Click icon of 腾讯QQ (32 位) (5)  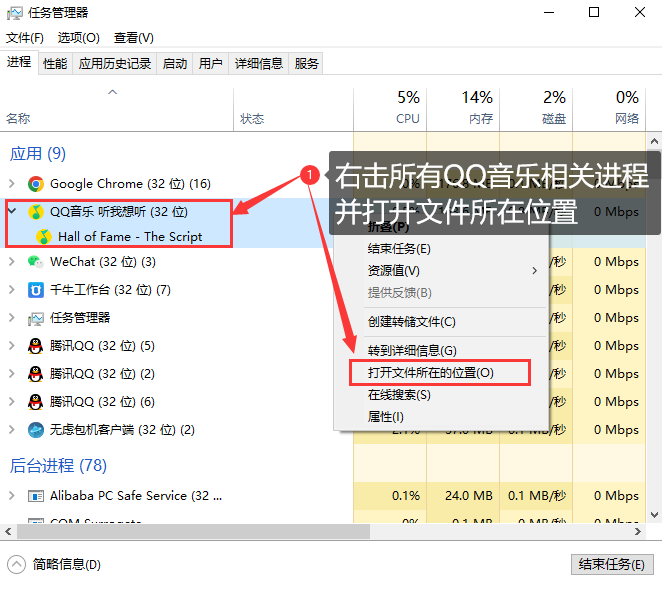(x=36, y=346)
